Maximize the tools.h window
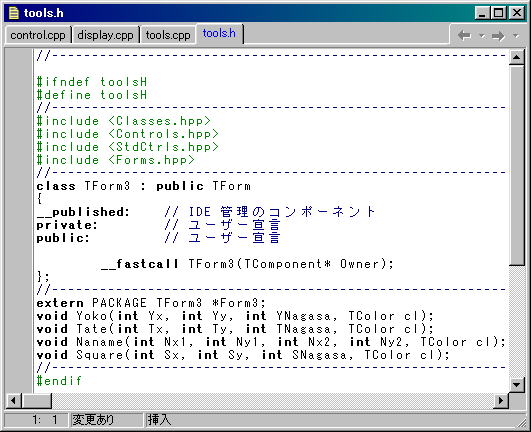Viewport: 531px width, 432px height. coord(498,13)
